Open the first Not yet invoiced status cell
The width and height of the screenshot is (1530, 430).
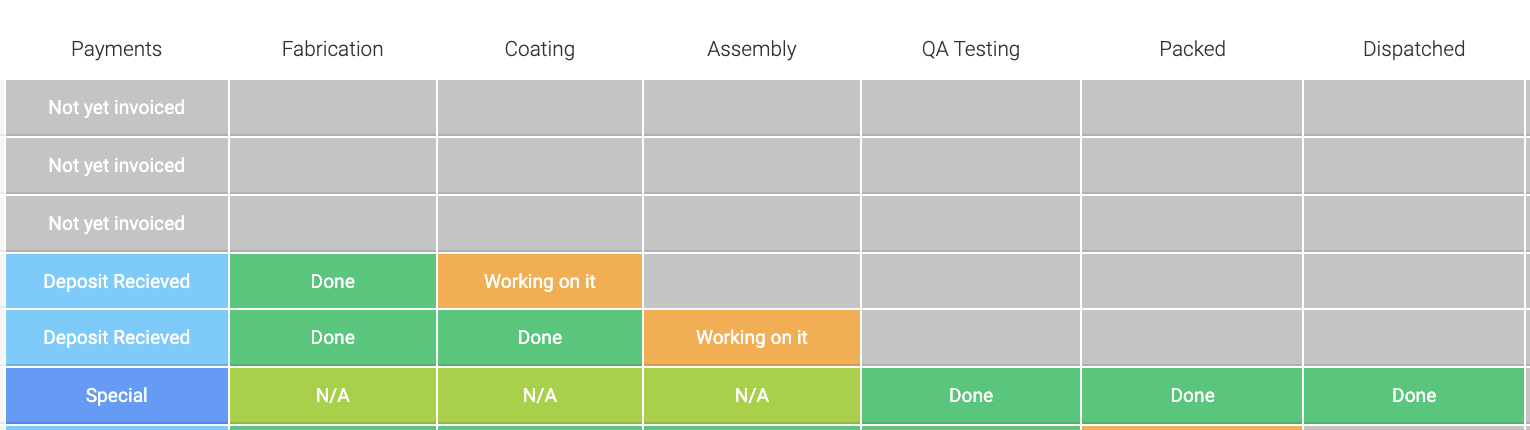coord(117,108)
